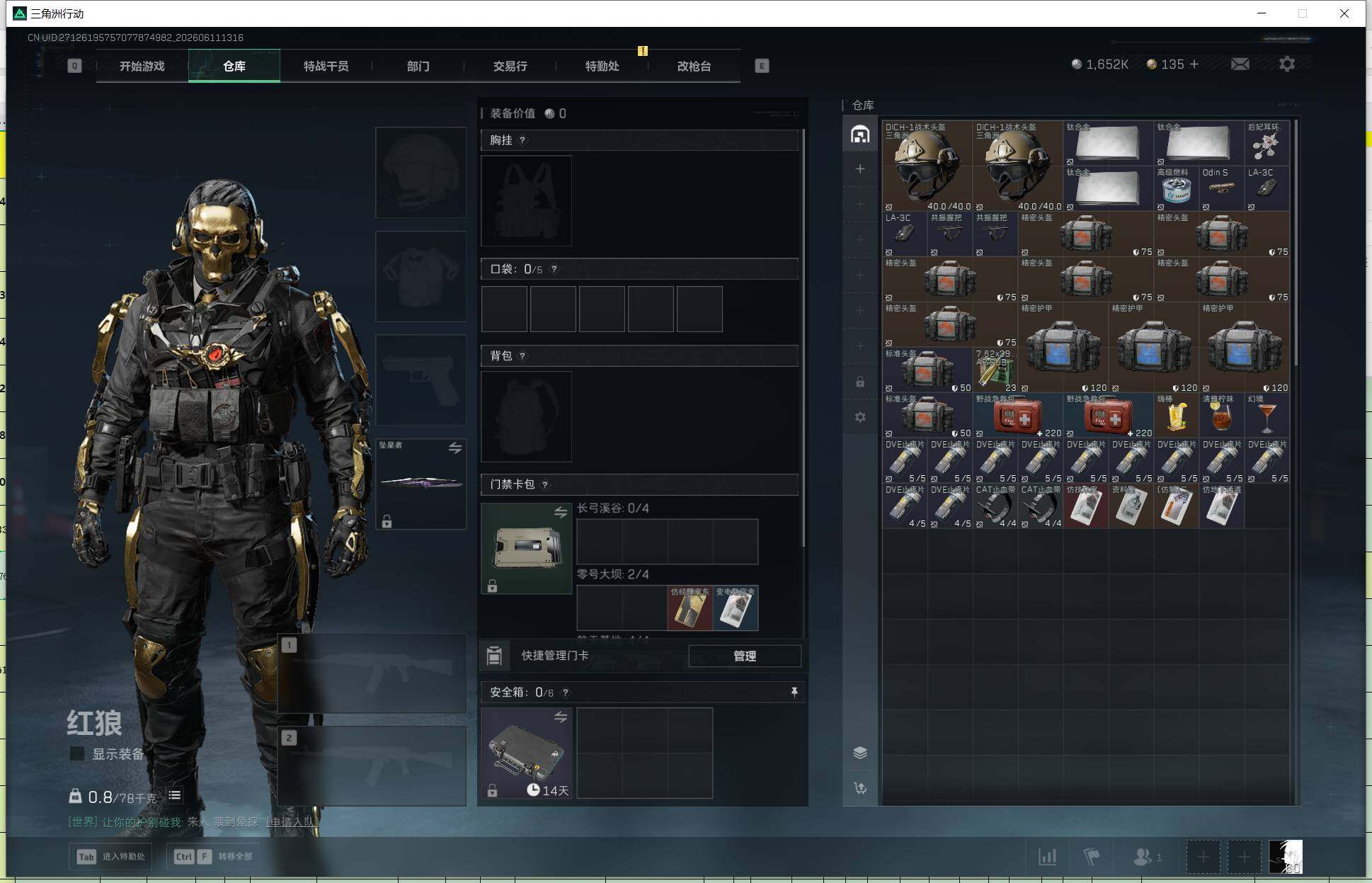
Task: Switch to the 仓库 tab
Action: (234, 66)
